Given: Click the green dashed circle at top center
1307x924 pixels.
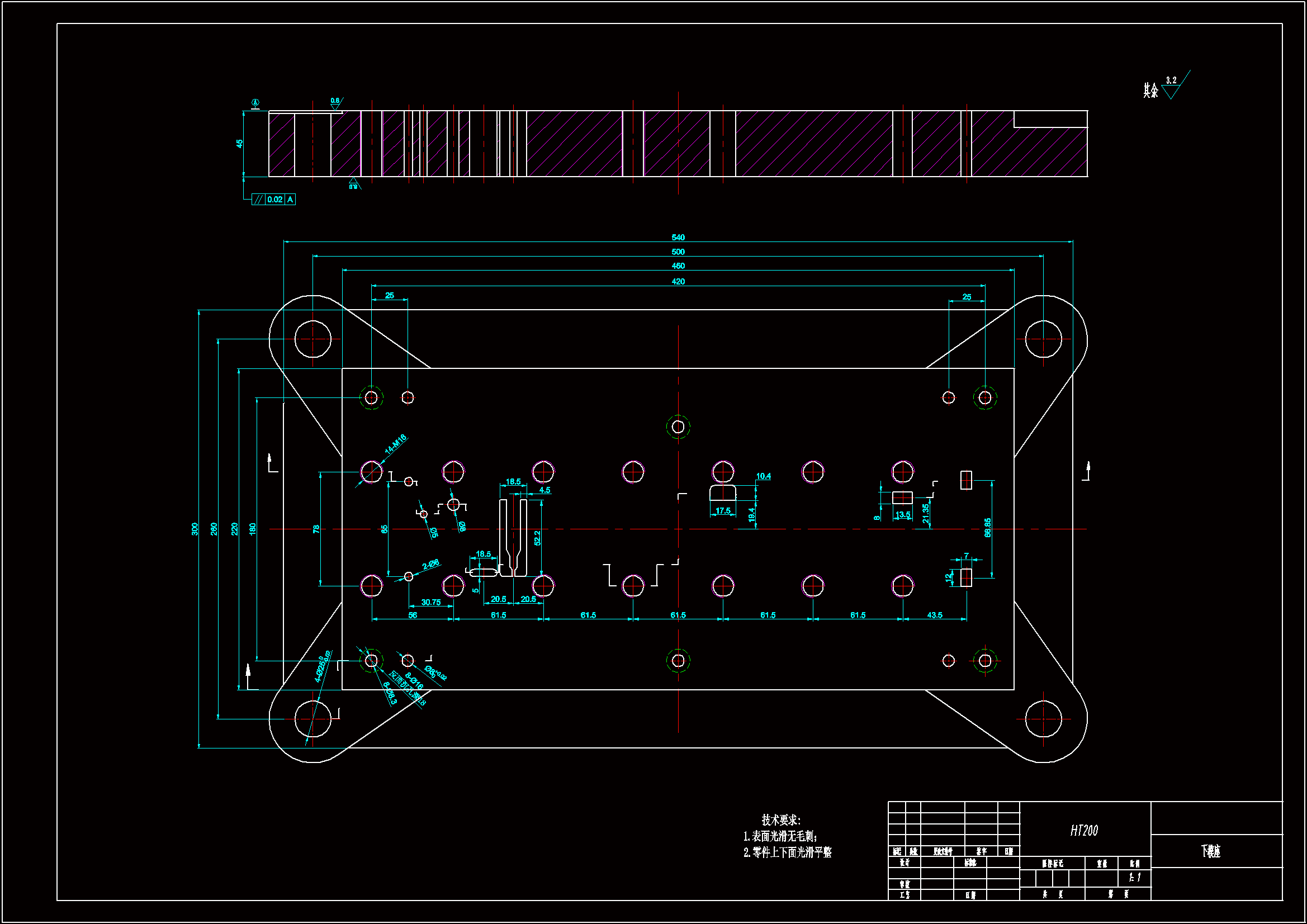Looking at the screenshot, I should pos(678,427).
